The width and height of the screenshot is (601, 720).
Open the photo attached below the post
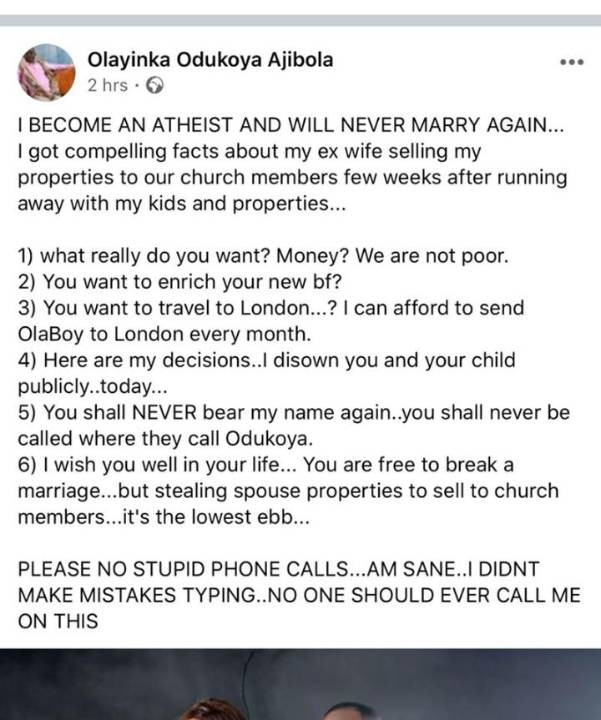[x=300, y=684]
